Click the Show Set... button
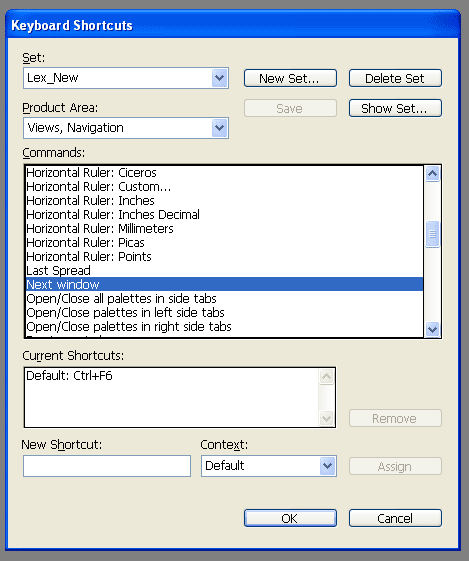Screen dimensions: 469x561 tap(395, 108)
